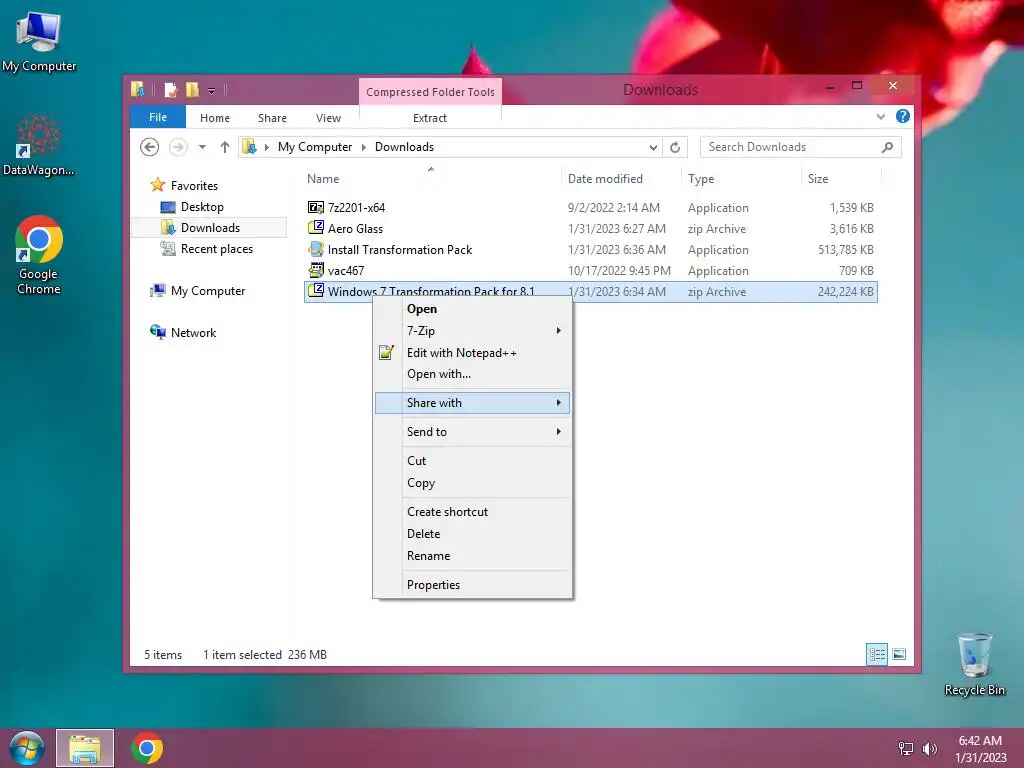Select the Properties quick access toolbar icon
The height and width of the screenshot is (768, 1024).
(x=170, y=89)
